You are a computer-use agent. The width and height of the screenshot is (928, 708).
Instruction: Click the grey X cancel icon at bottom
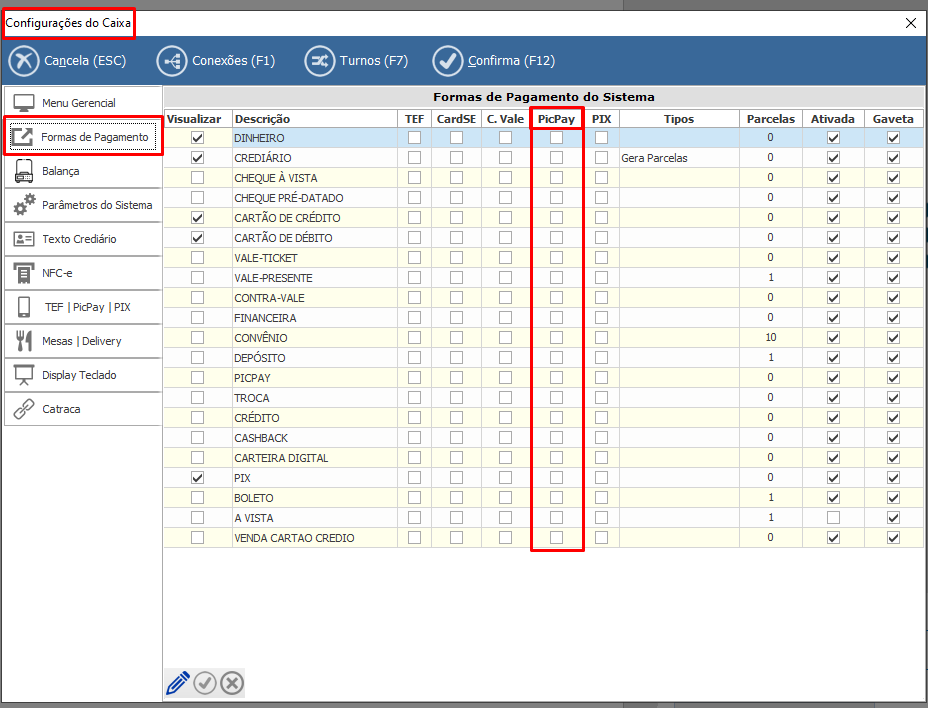pos(232,683)
